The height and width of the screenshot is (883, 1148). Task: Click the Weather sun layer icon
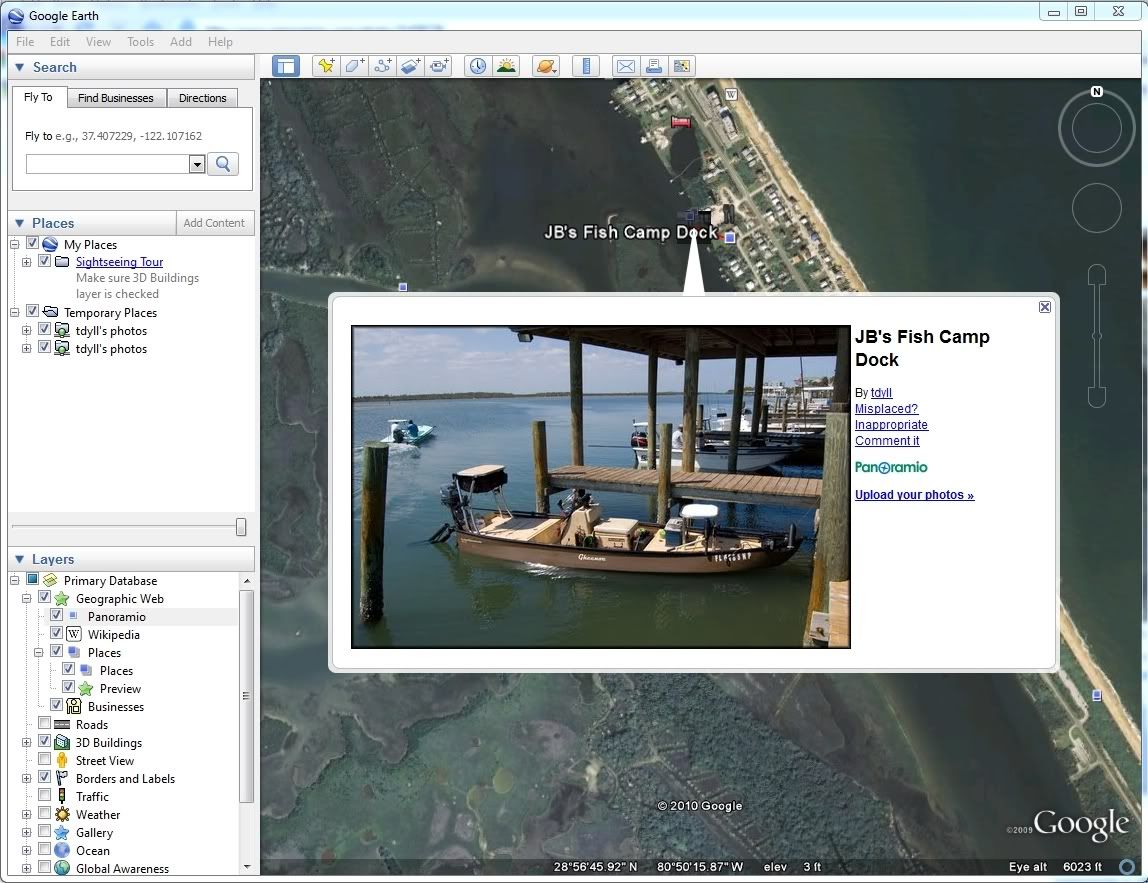(62, 815)
